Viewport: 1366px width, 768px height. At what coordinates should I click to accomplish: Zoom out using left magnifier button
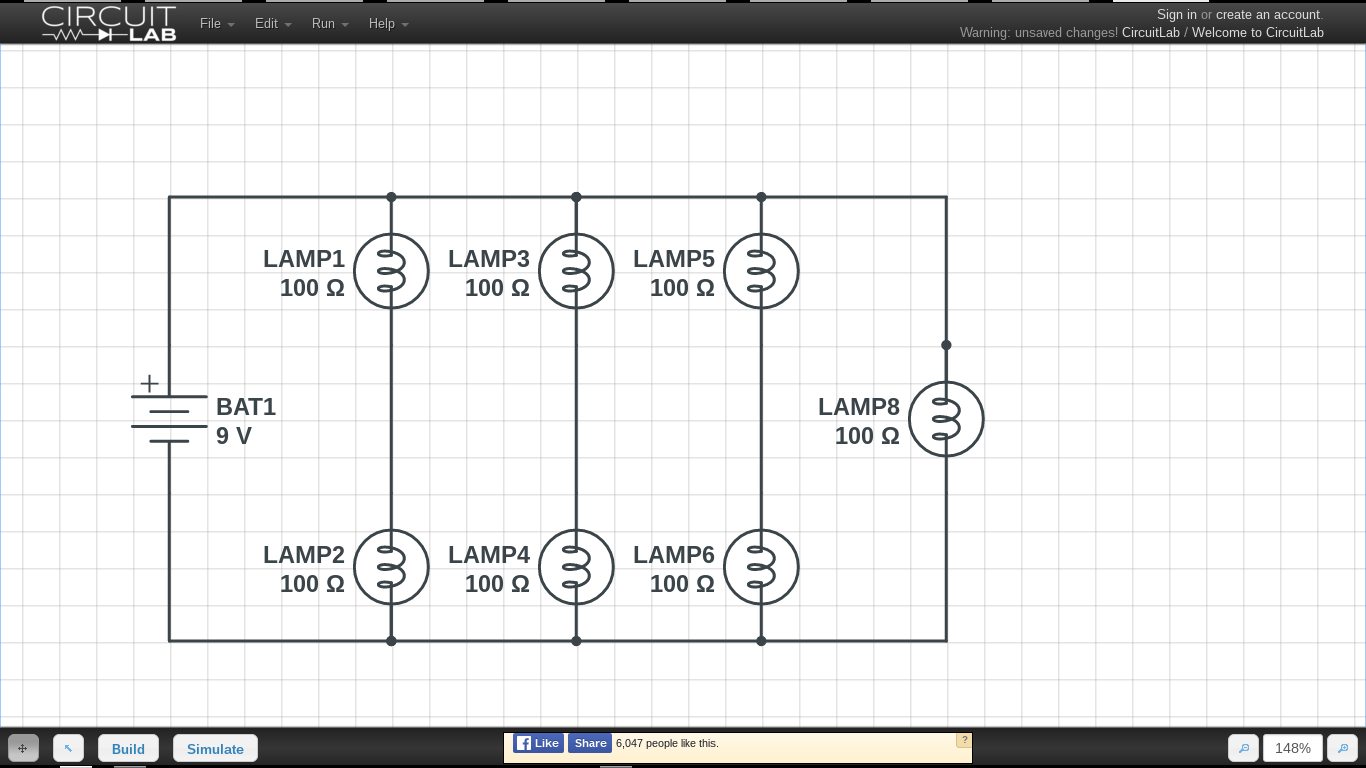(x=1243, y=748)
